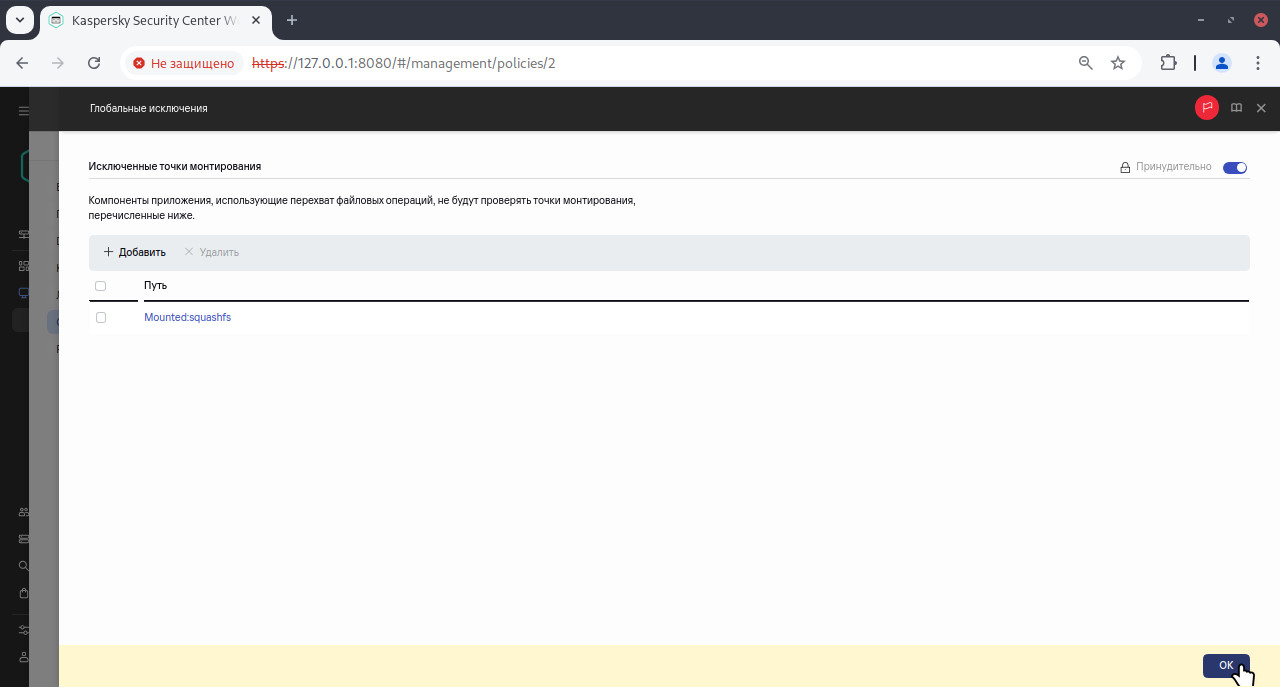Reload the current page

(94, 63)
